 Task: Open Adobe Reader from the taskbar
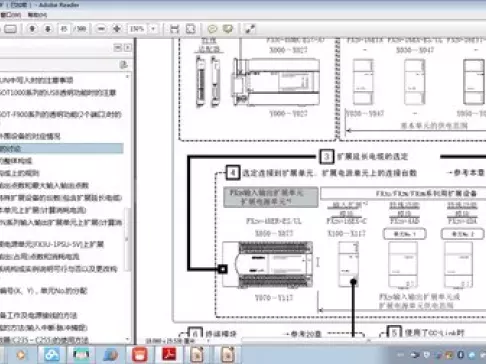[x=169, y=354]
